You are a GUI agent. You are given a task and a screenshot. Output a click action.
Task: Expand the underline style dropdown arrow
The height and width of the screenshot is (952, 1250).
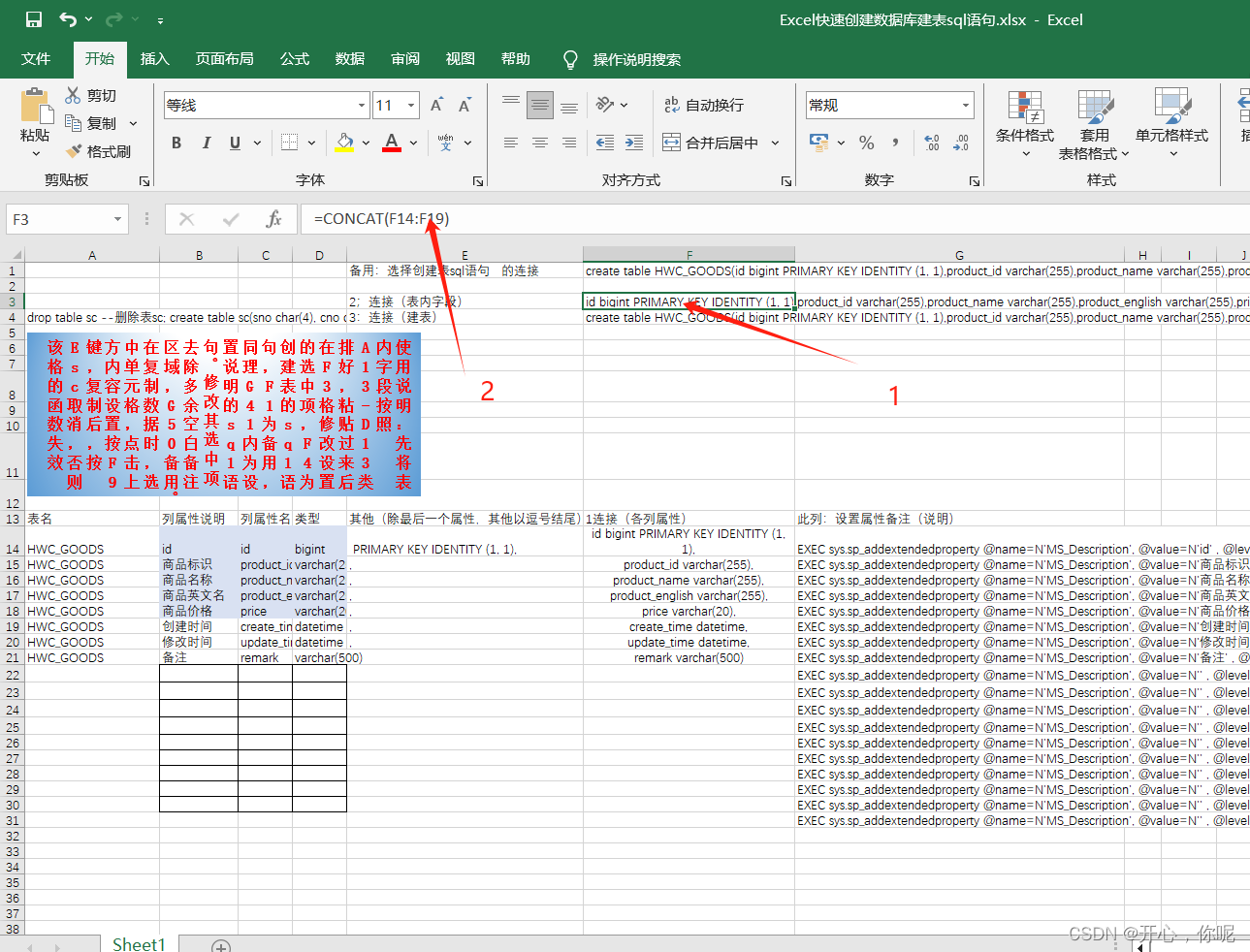[x=257, y=143]
